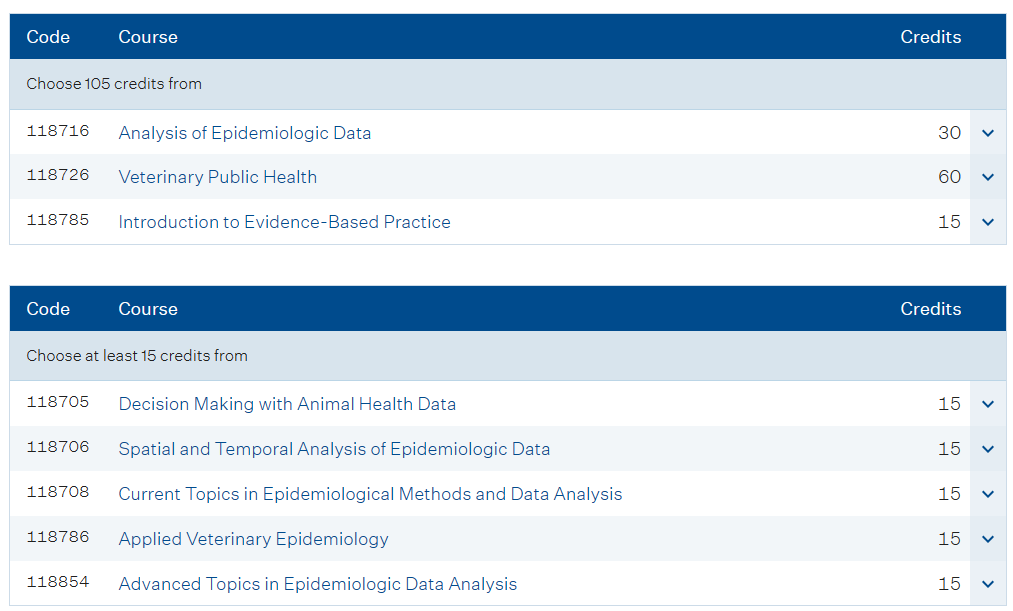Open Decision Making with Animal Health Data link
This screenshot has height=611, width=1013.
coord(287,404)
